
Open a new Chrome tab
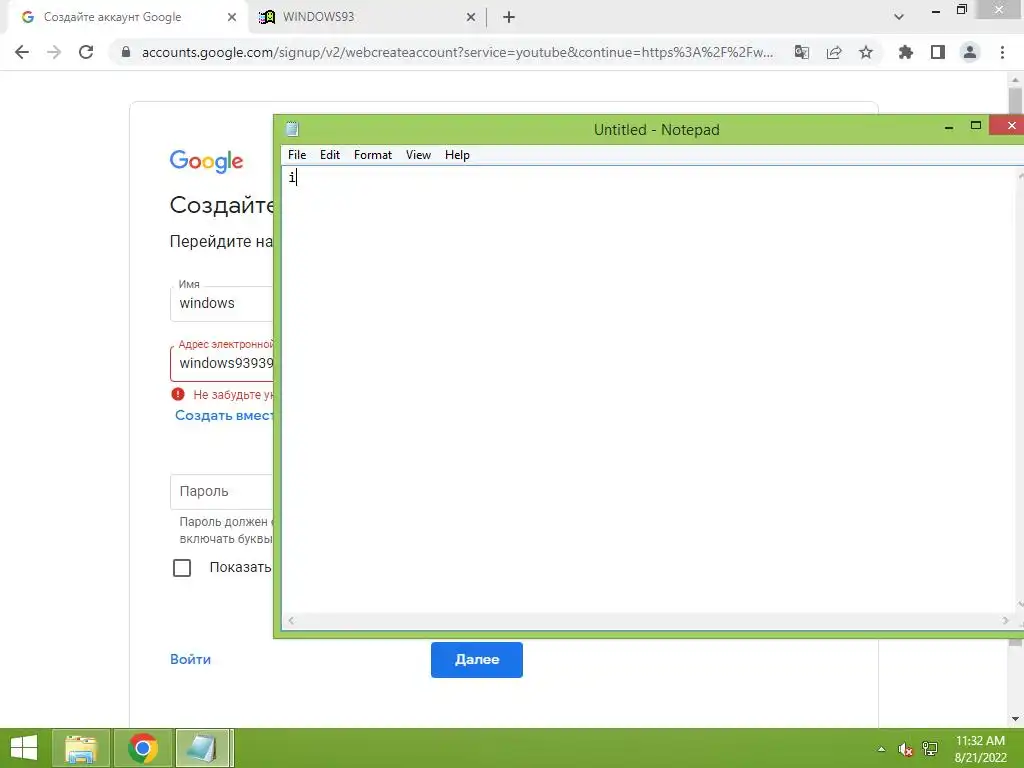coord(509,17)
